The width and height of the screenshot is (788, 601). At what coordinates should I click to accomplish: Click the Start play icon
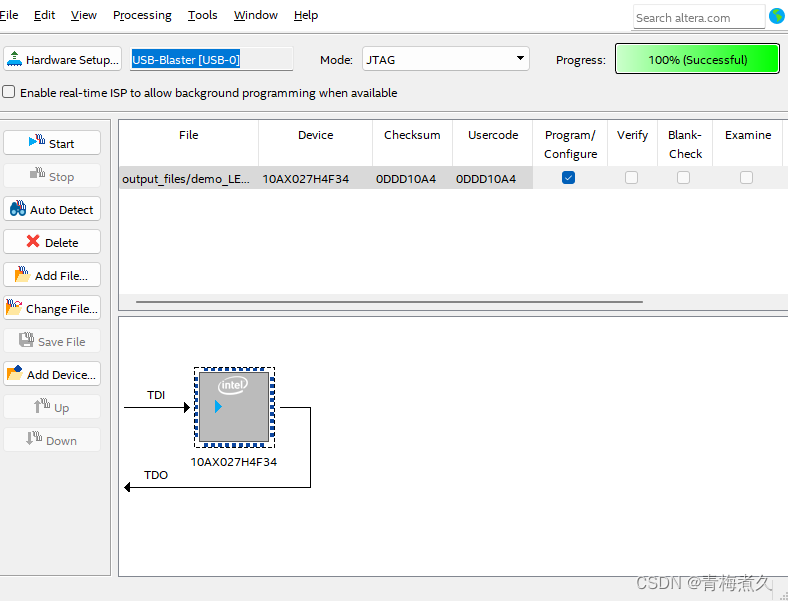coord(37,141)
